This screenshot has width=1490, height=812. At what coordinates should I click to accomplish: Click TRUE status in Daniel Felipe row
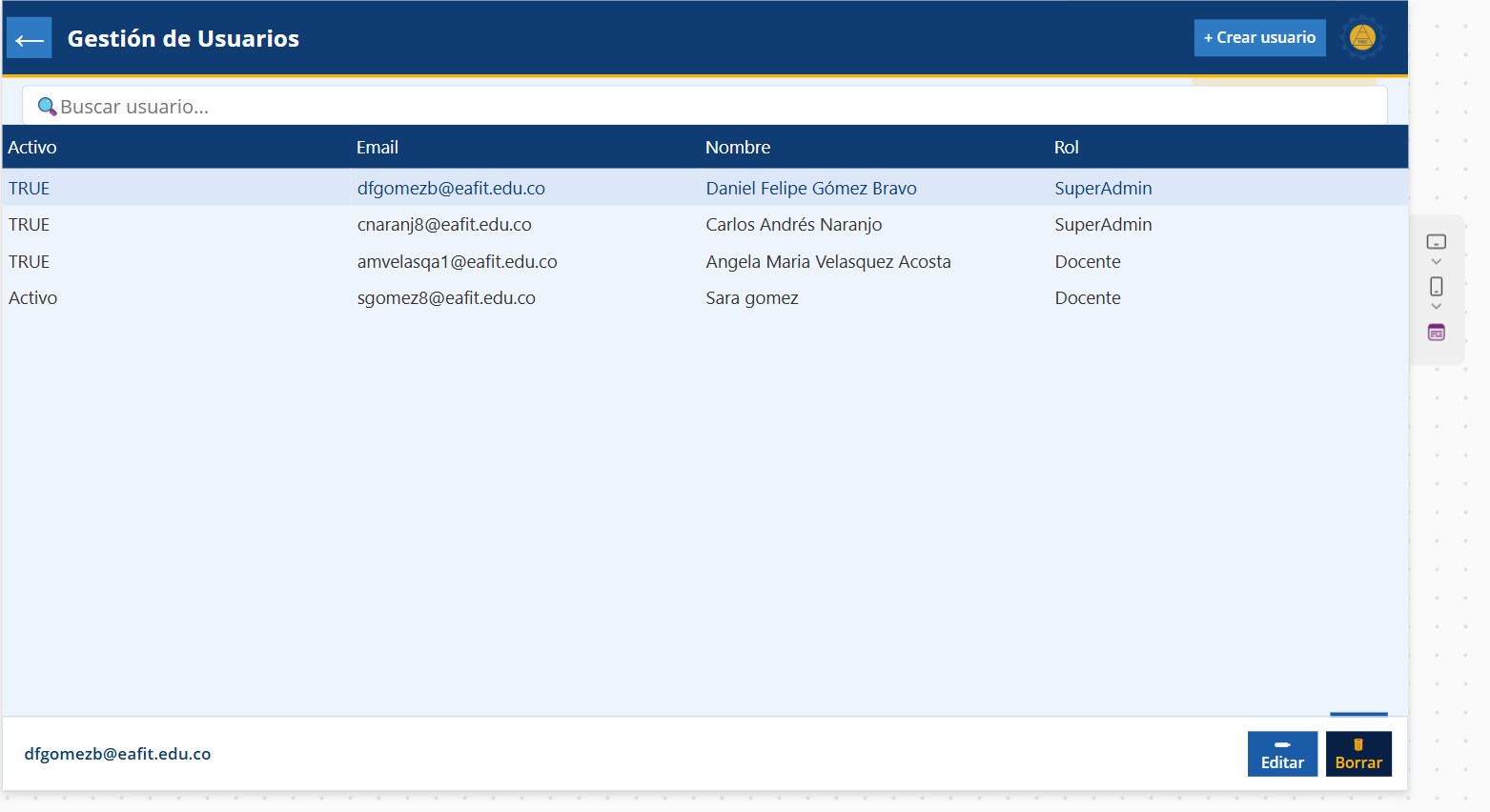29,189
